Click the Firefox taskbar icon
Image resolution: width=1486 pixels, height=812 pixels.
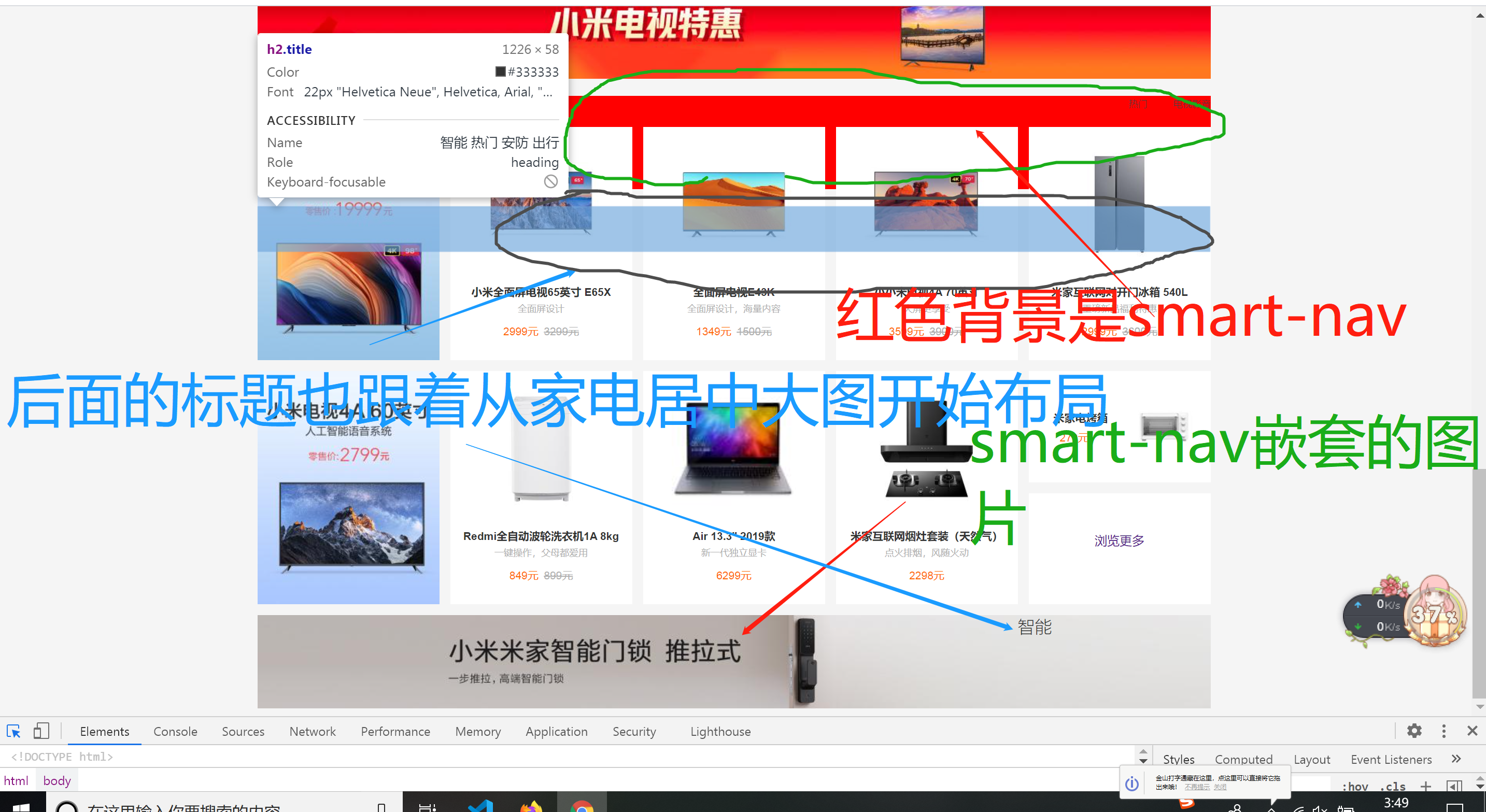tap(531, 806)
